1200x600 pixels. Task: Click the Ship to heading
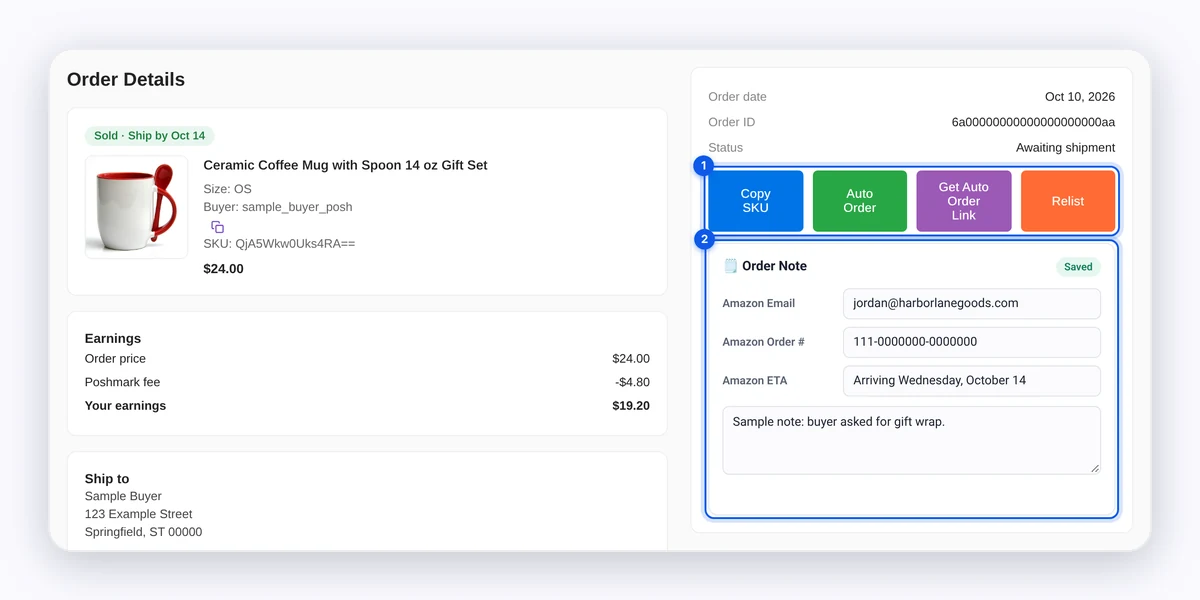point(107,479)
